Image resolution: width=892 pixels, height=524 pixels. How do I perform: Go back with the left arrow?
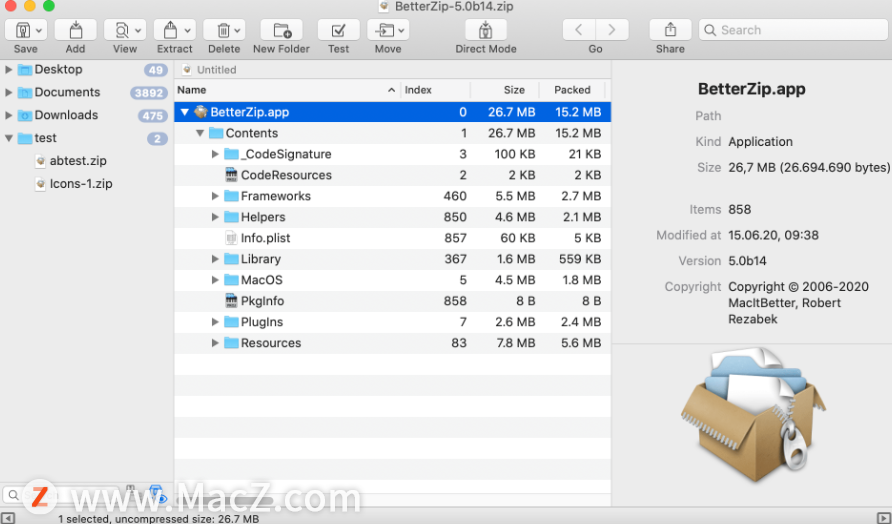coord(579,30)
